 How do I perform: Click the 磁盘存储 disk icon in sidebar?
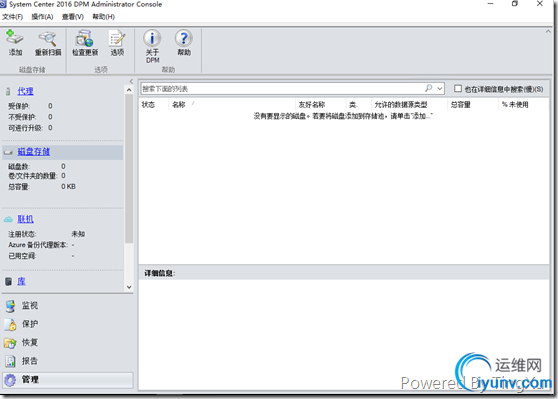(x=8, y=152)
